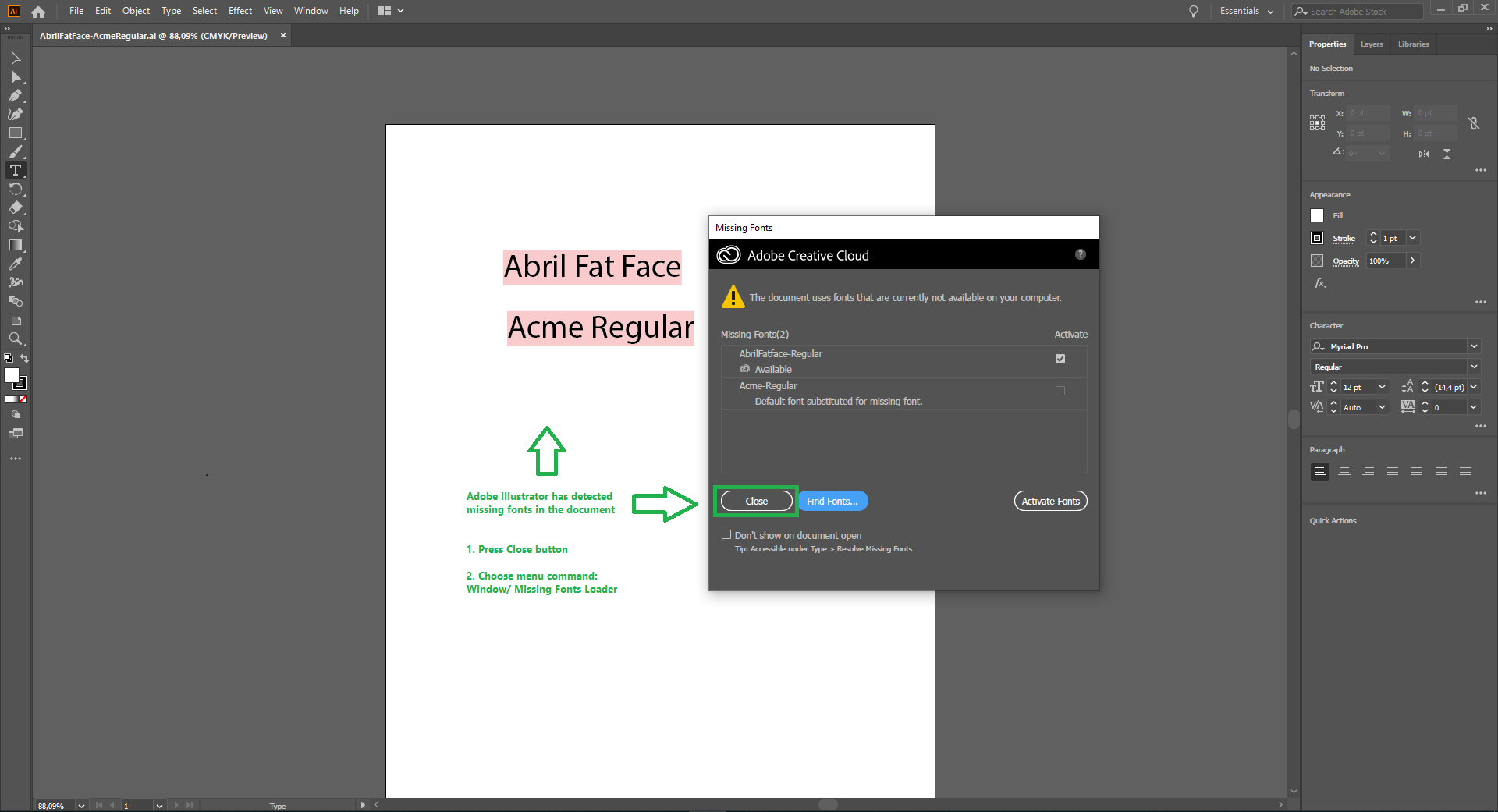Click the lightbulb Discover icon
This screenshot has height=812, width=1498.
[1193, 12]
